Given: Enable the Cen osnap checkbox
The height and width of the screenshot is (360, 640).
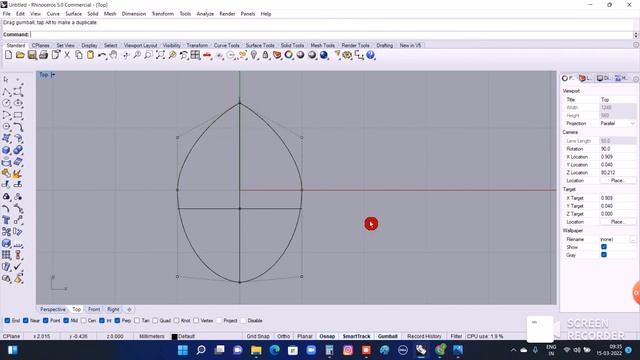Looking at the screenshot, I should click(x=84, y=320).
